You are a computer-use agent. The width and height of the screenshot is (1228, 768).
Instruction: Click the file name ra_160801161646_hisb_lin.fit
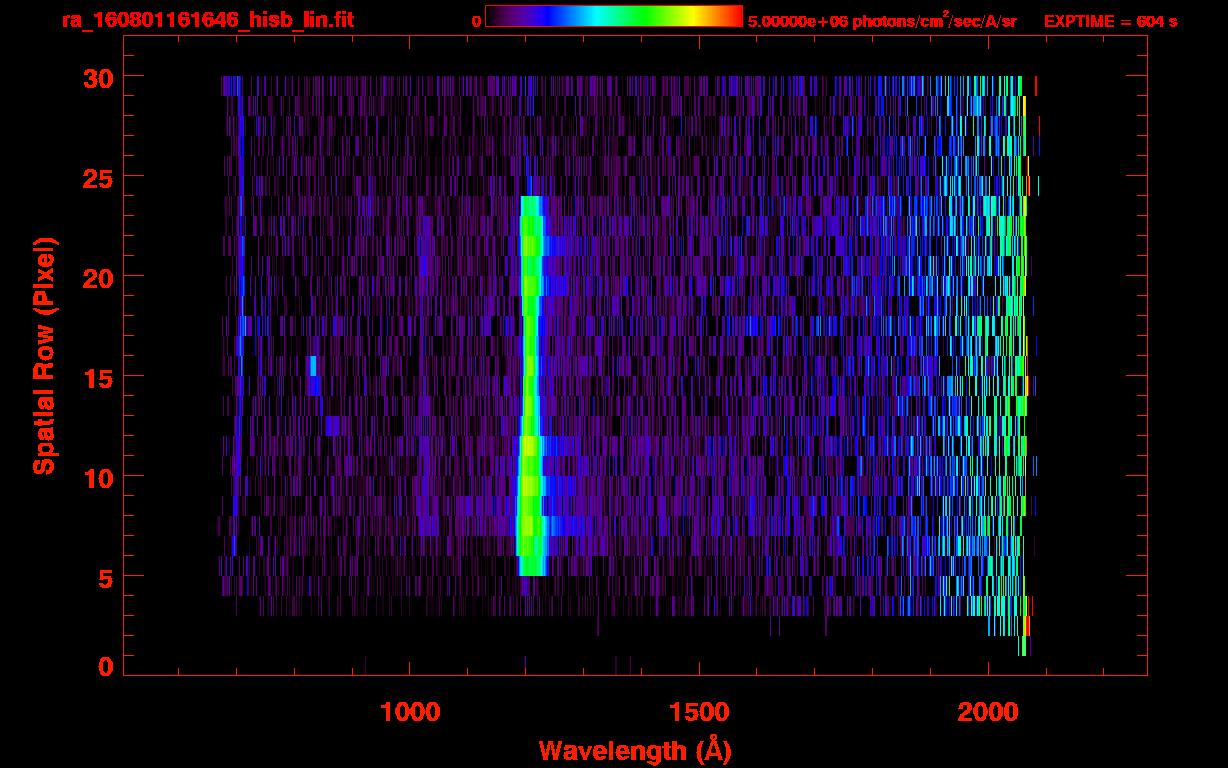click(x=207, y=20)
